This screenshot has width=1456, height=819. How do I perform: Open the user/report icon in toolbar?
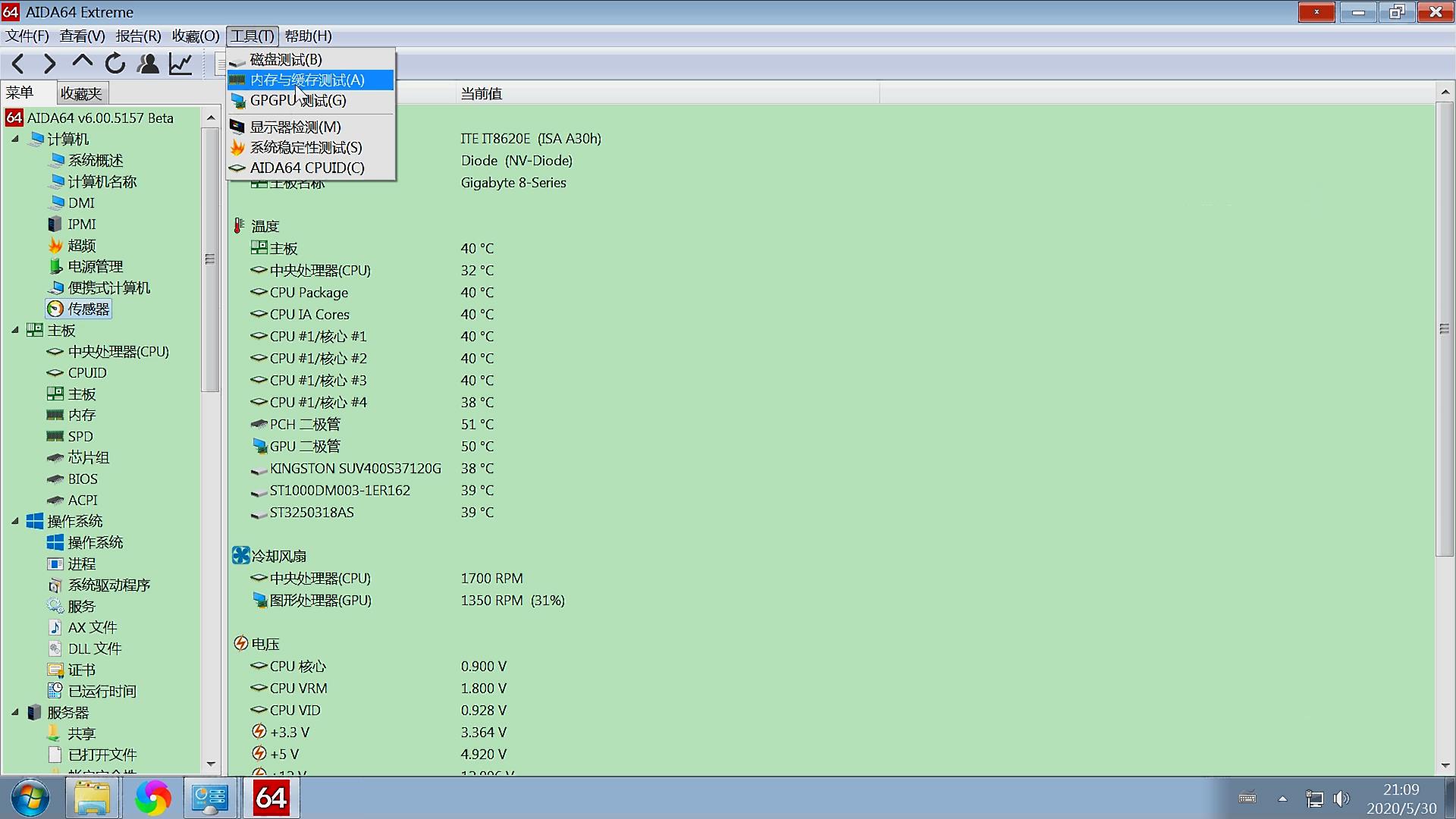(148, 64)
